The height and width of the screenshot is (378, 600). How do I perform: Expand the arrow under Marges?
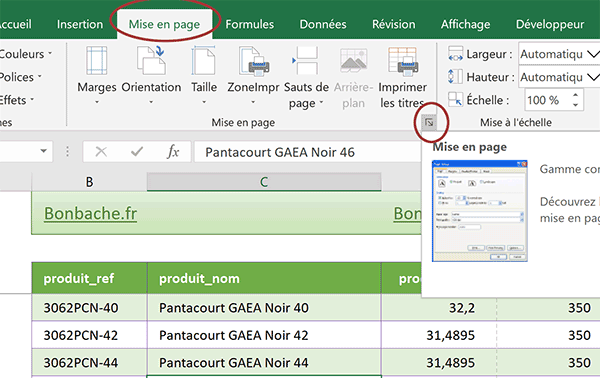coord(97,102)
